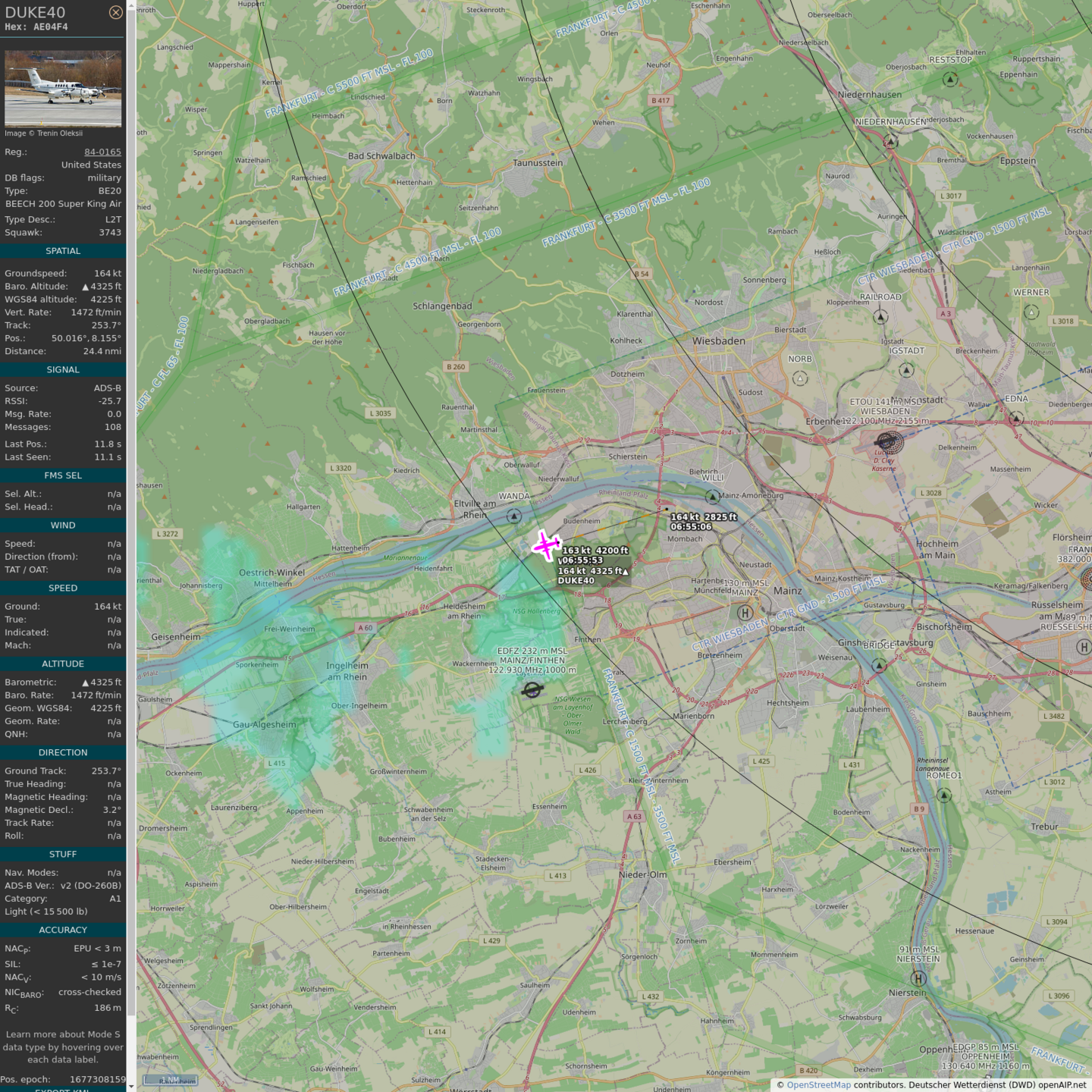Click the WILLI waypoint marker
The height and width of the screenshot is (1092, 1092).
(x=712, y=497)
